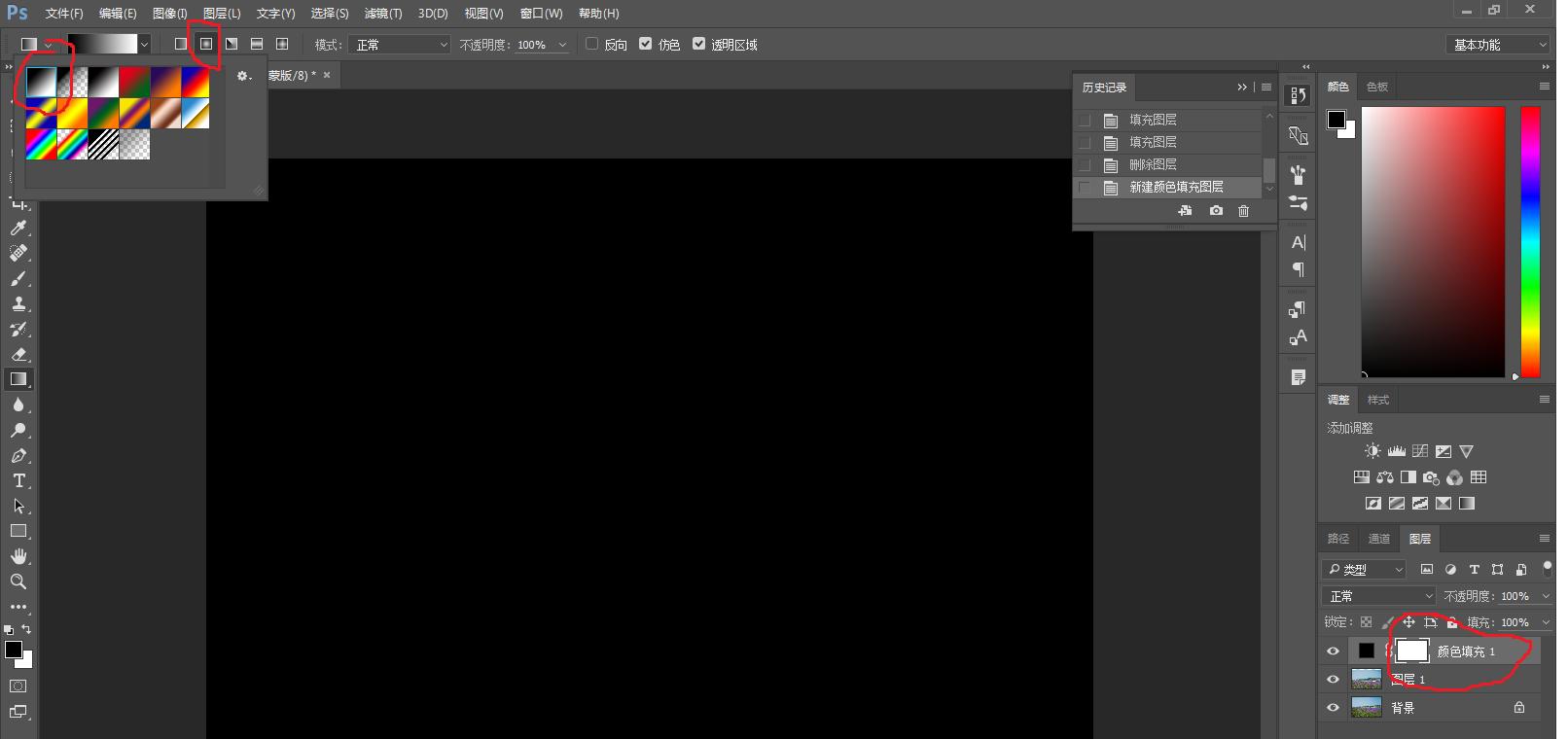Open the gradient preset picker arrow
Screen dimensions: 1568x739
point(144,44)
